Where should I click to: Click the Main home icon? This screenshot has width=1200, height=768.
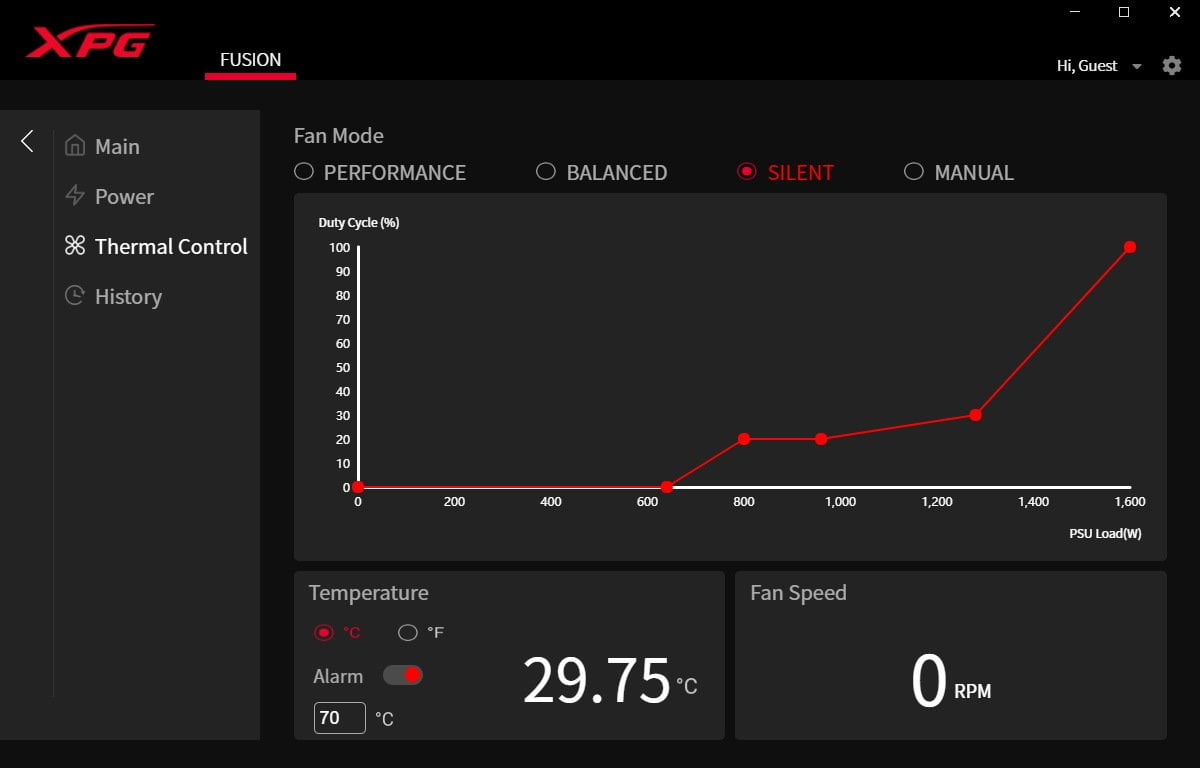(74, 146)
